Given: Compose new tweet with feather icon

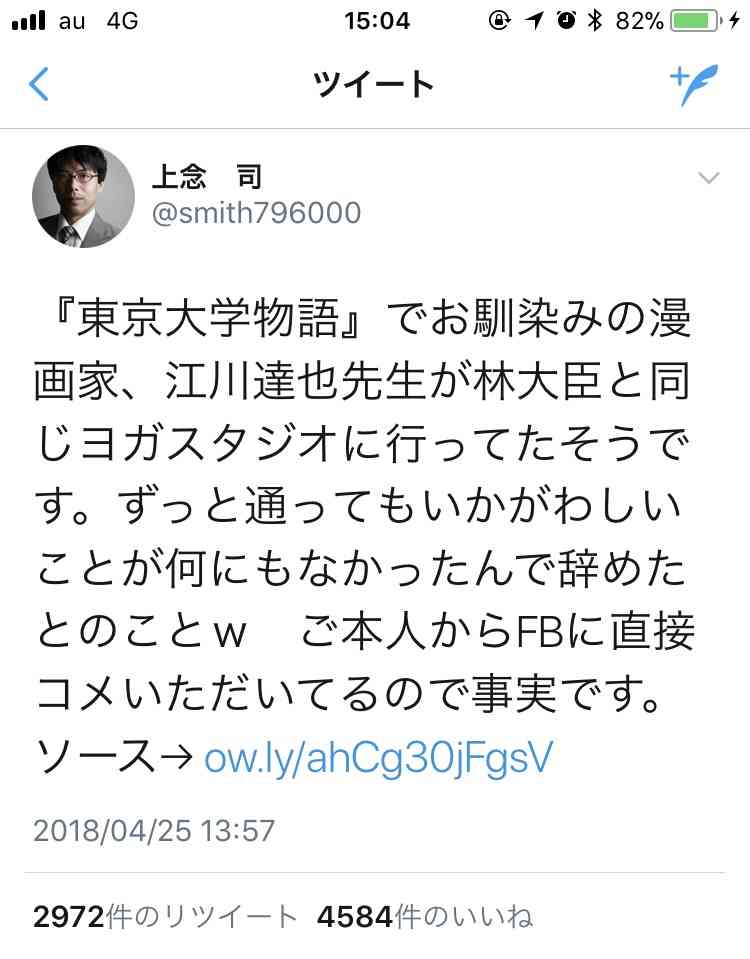Looking at the screenshot, I should coord(694,84).
